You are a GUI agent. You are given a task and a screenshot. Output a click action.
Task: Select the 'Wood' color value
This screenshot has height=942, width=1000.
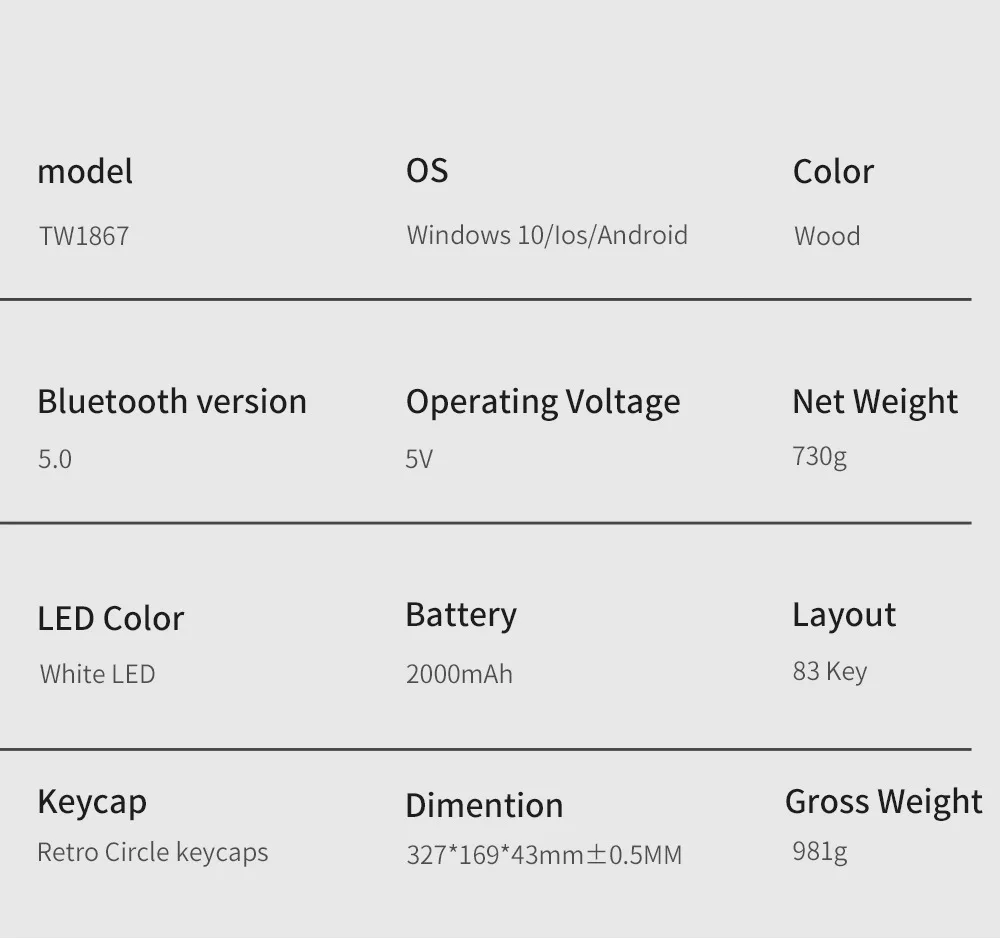point(827,236)
